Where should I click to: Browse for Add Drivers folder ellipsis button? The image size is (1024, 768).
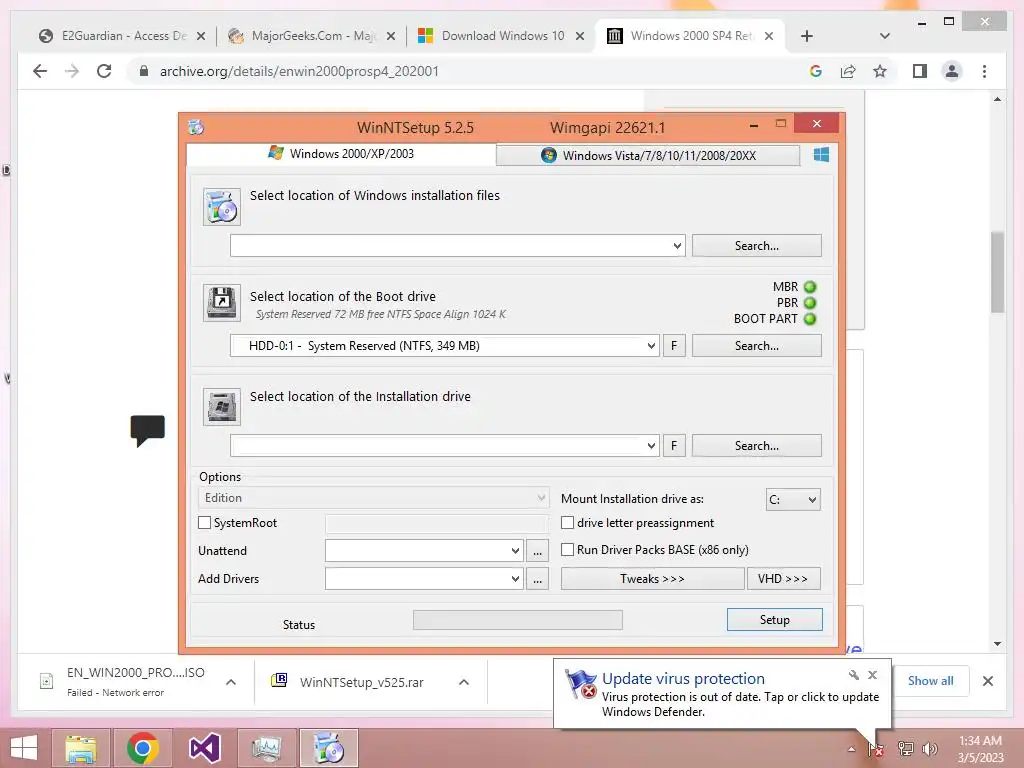[x=537, y=579]
